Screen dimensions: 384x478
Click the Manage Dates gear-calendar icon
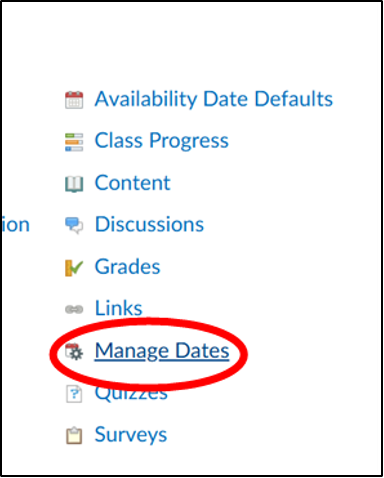pos(74,352)
